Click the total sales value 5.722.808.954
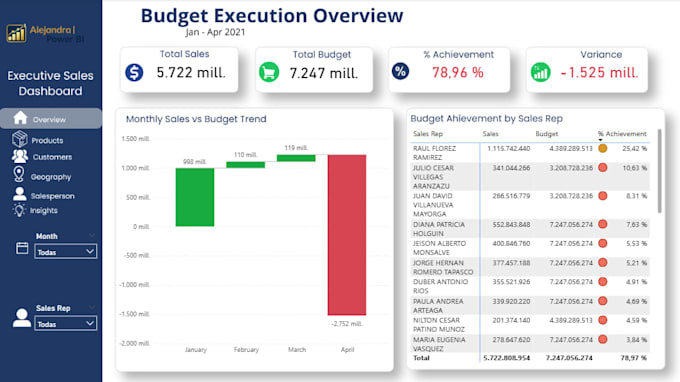Image resolution: width=680 pixels, height=382 pixels. (x=507, y=358)
